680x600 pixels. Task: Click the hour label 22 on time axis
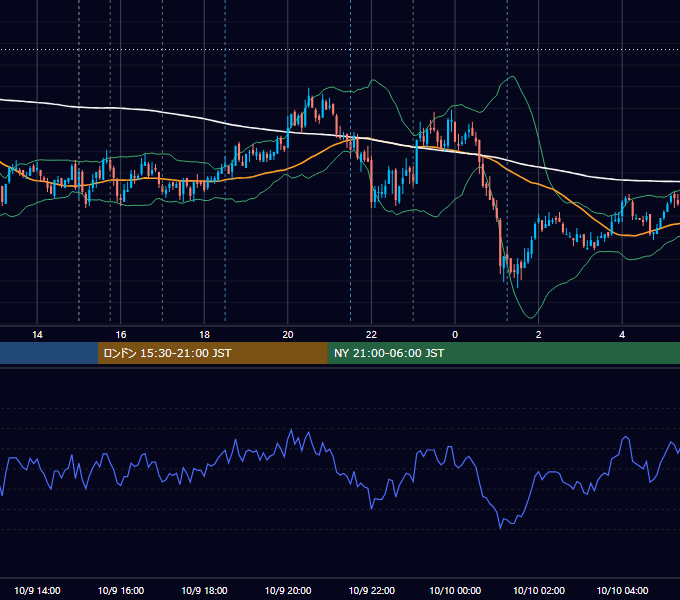pos(371,335)
